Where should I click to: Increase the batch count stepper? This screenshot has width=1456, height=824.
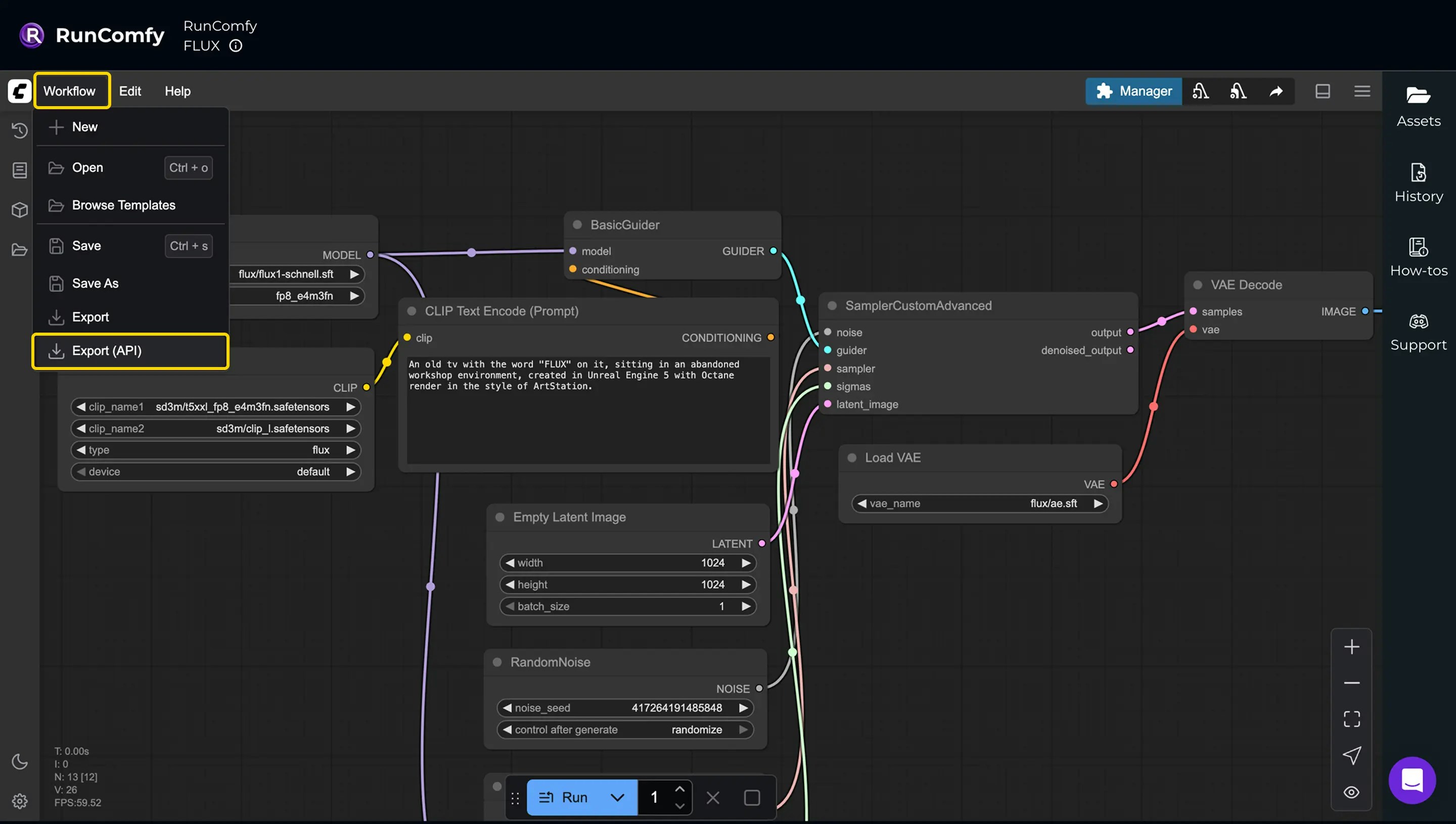(x=680, y=789)
